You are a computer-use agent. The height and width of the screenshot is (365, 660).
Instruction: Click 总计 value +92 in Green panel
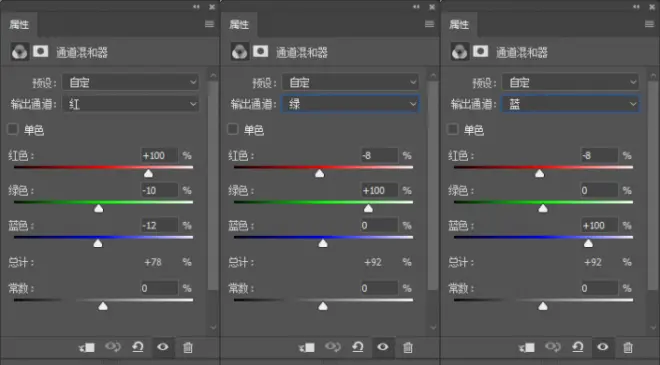(x=373, y=262)
